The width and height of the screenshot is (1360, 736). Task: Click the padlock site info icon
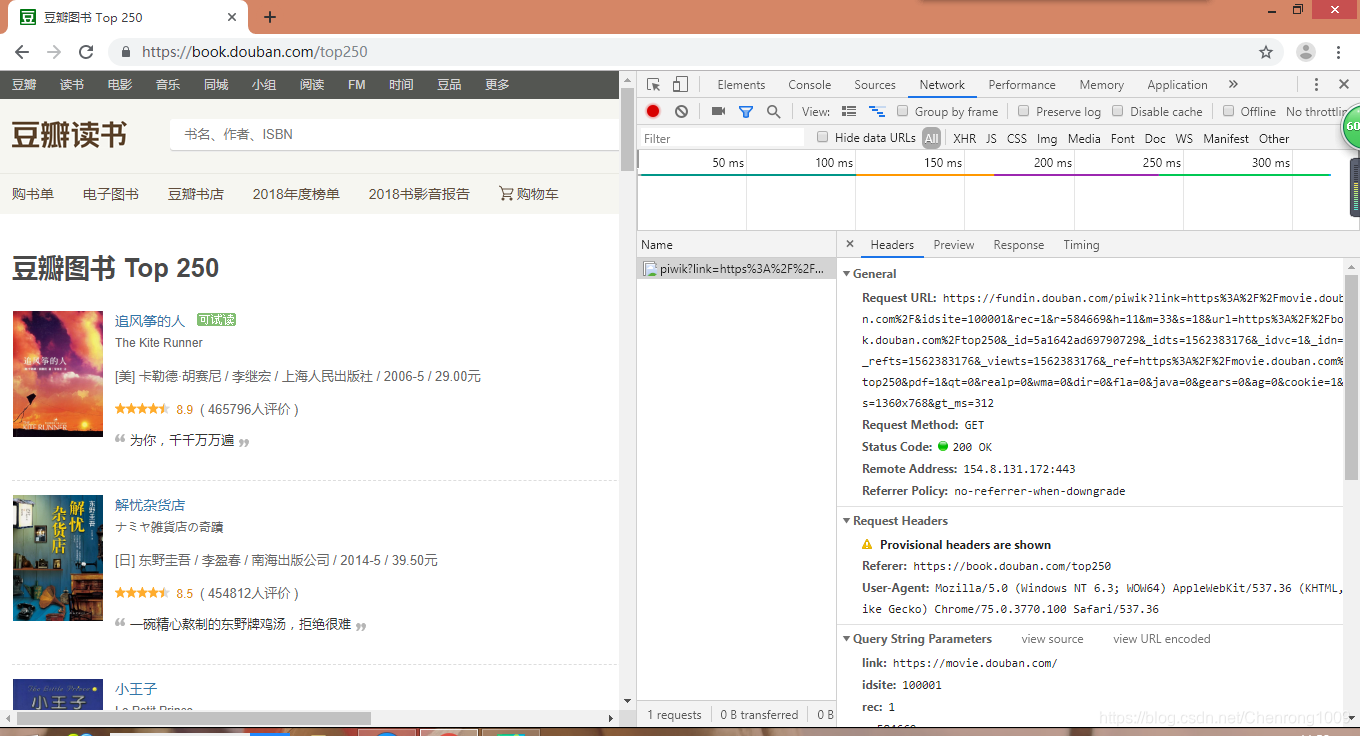[x=126, y=52]
